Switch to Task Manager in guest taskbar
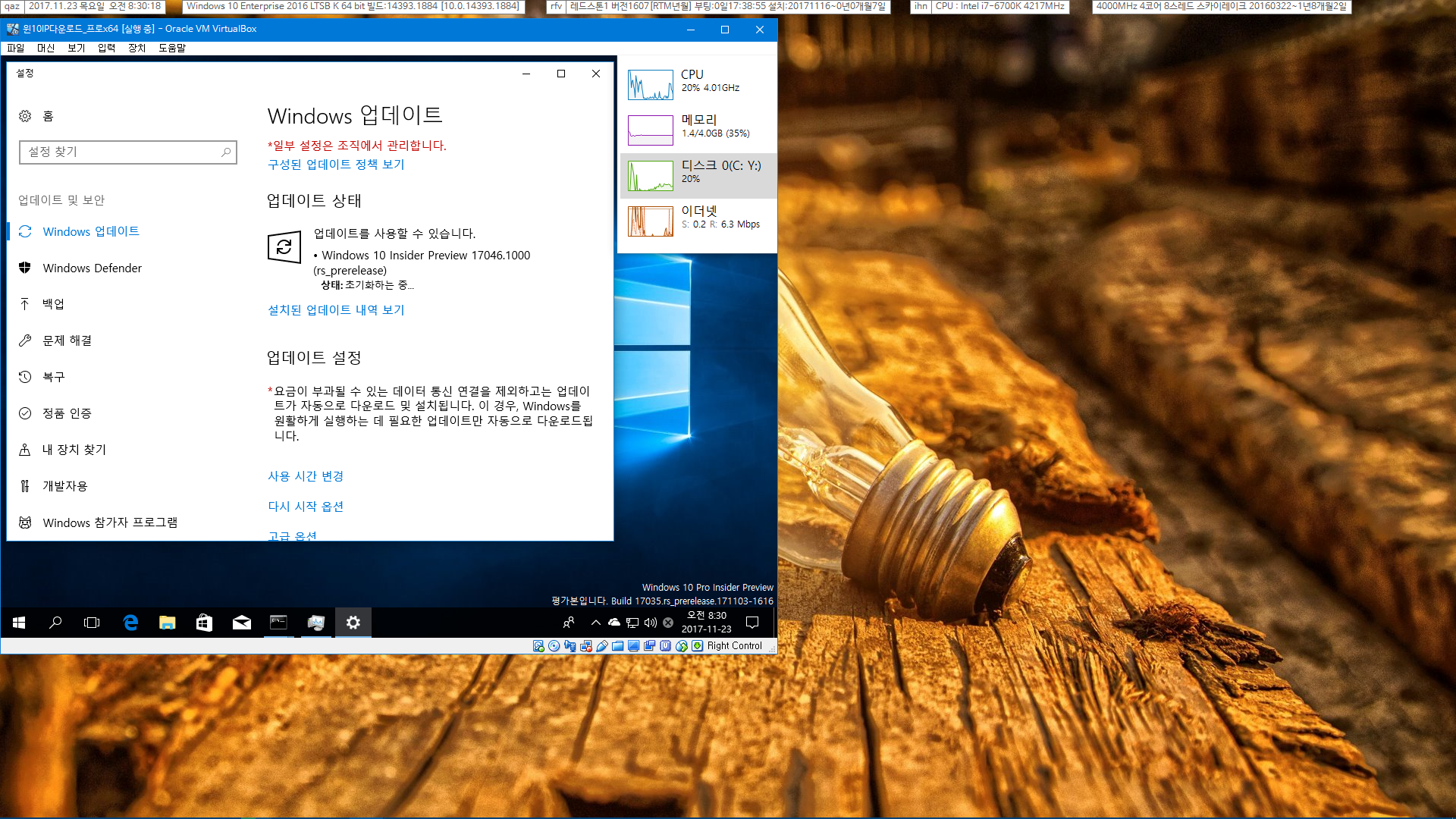Screen dimensions: 1456x819 (x=315, y=623)
